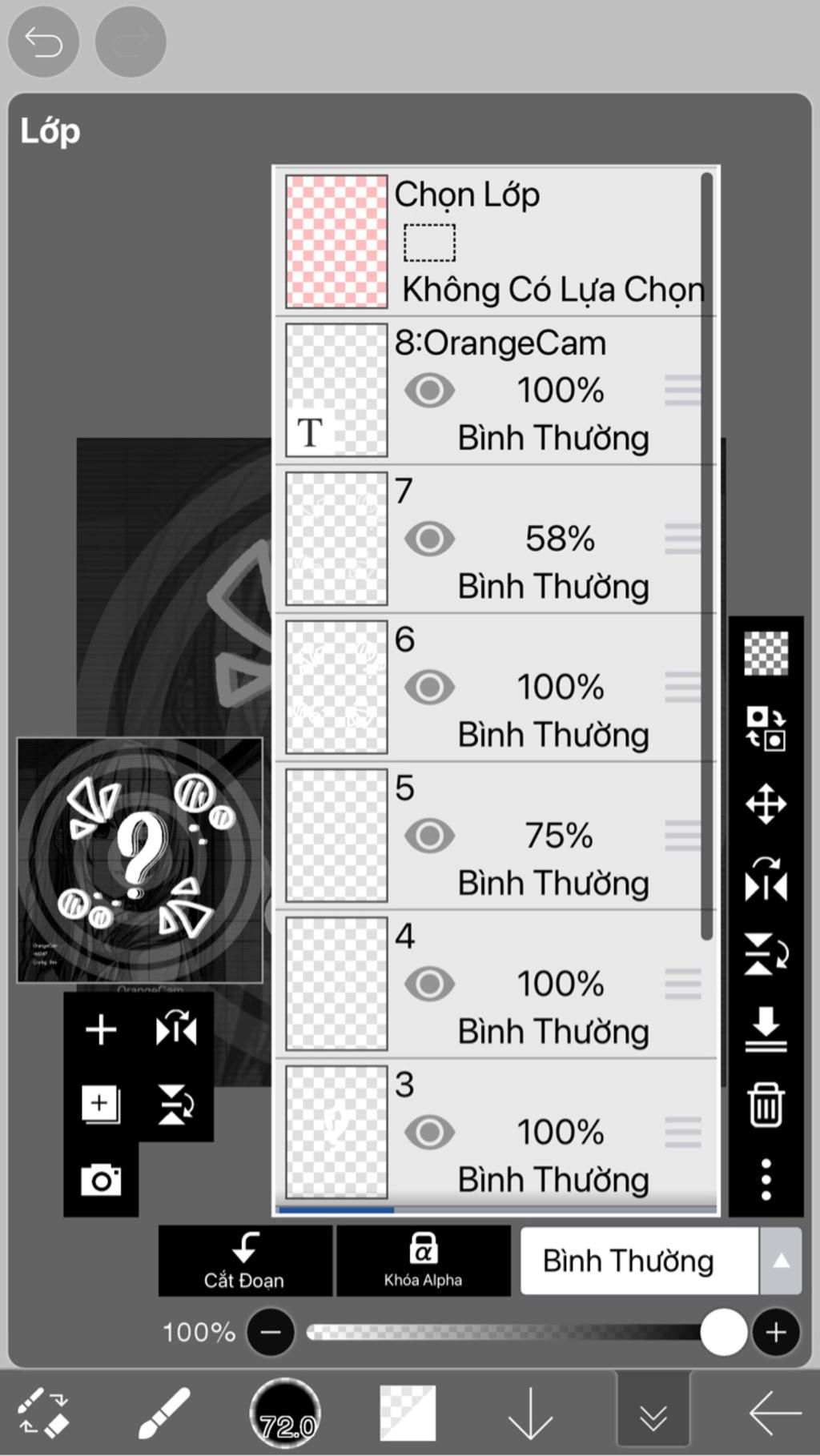Viewport: 820px width, 1456px height.
Task: Toggle Cắt Đoạn clipping button
Action: [x=245, y=1261]
